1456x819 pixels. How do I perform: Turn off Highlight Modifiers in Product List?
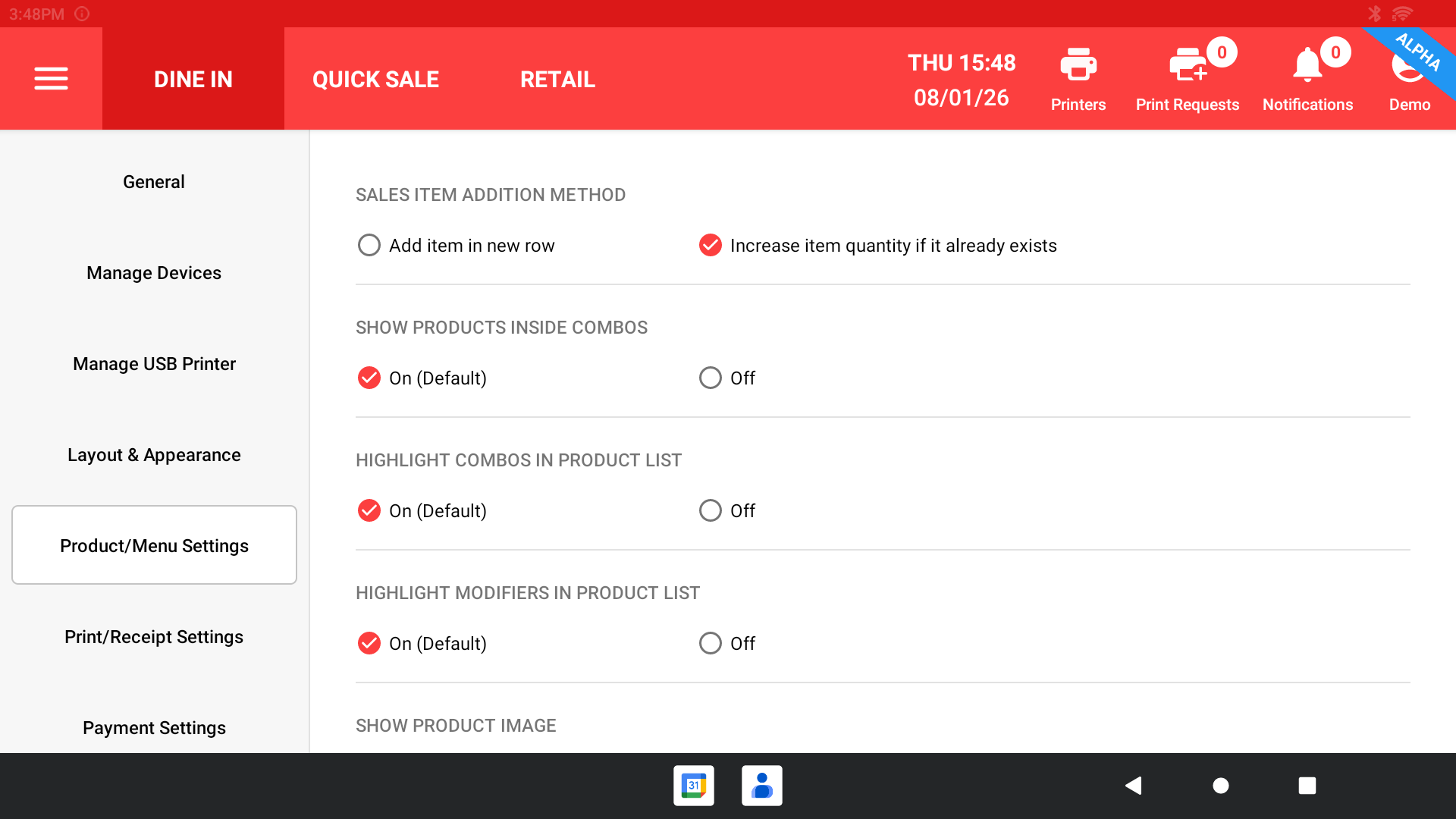(711, 643)
